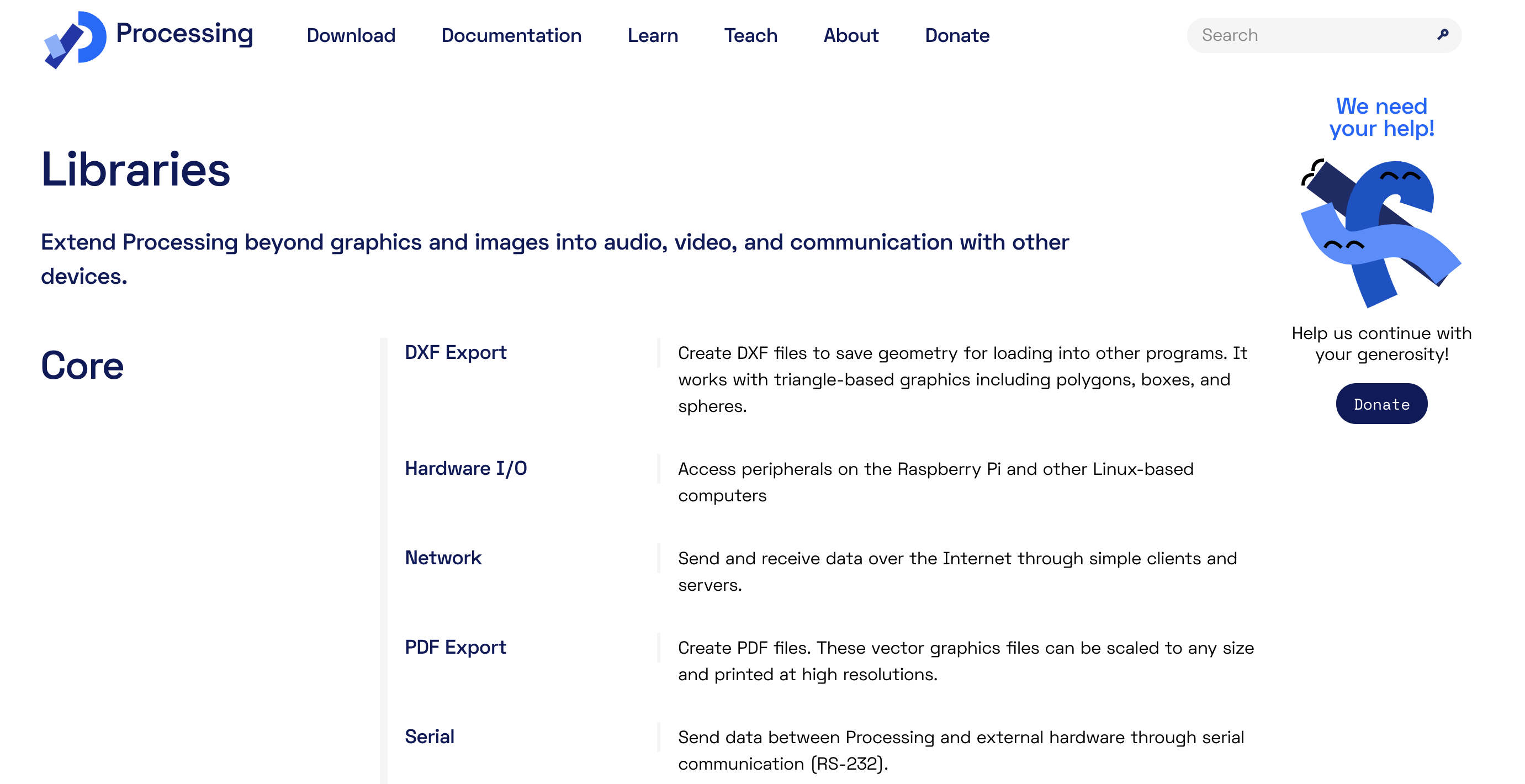1525x784 pixels.
Task: Click the description starting "Send and receive data"
Action: point(957,571)
